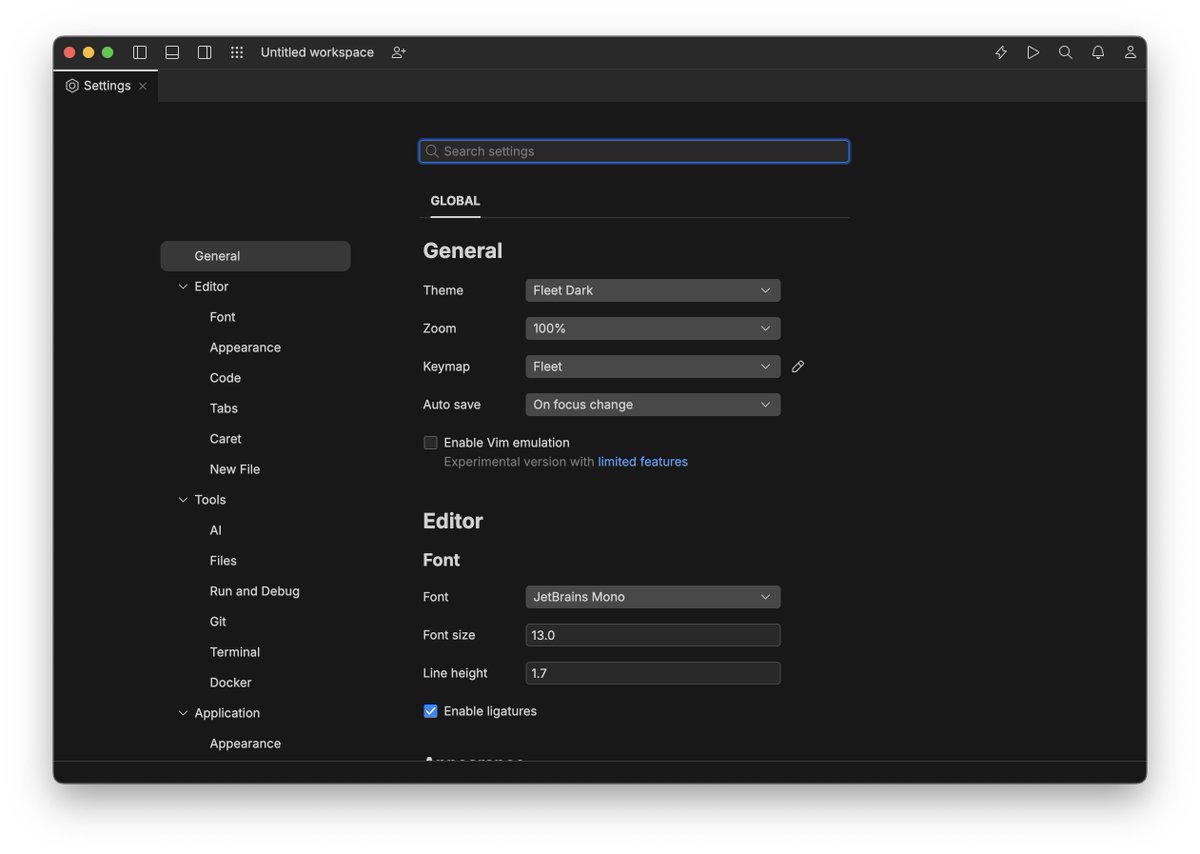The width and height of the screenshot is (1200, 854).
Task: Select Terminal settings item
Action: [x=235, y=652]
